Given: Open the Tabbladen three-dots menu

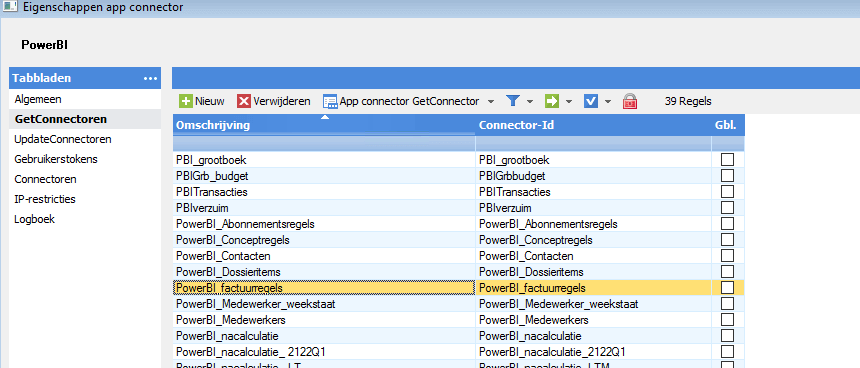Looking at the screenshot, I should click(150, 78).
